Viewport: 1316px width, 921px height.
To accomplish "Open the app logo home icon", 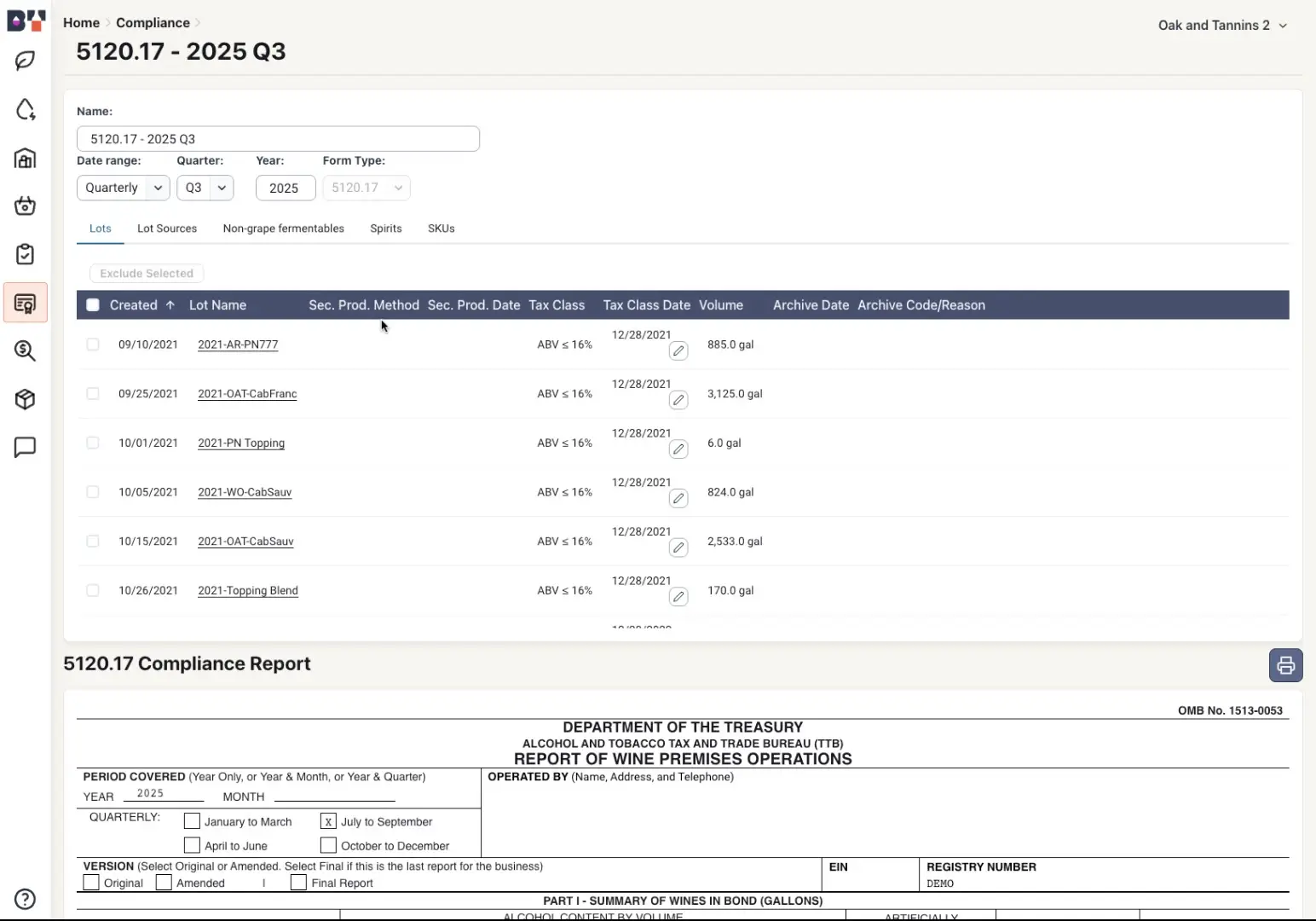I will click(x=26, y=20).
